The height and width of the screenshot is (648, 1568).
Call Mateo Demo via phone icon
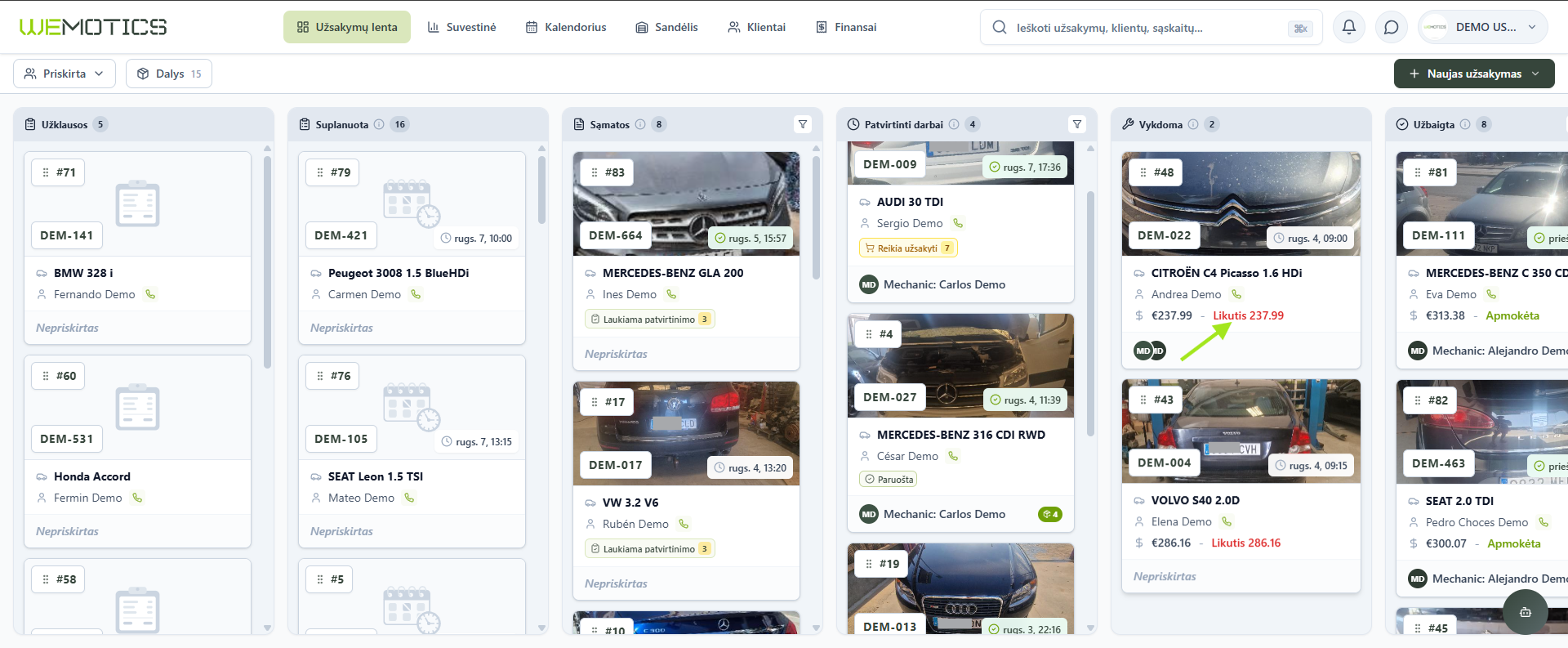coord(409,498)
